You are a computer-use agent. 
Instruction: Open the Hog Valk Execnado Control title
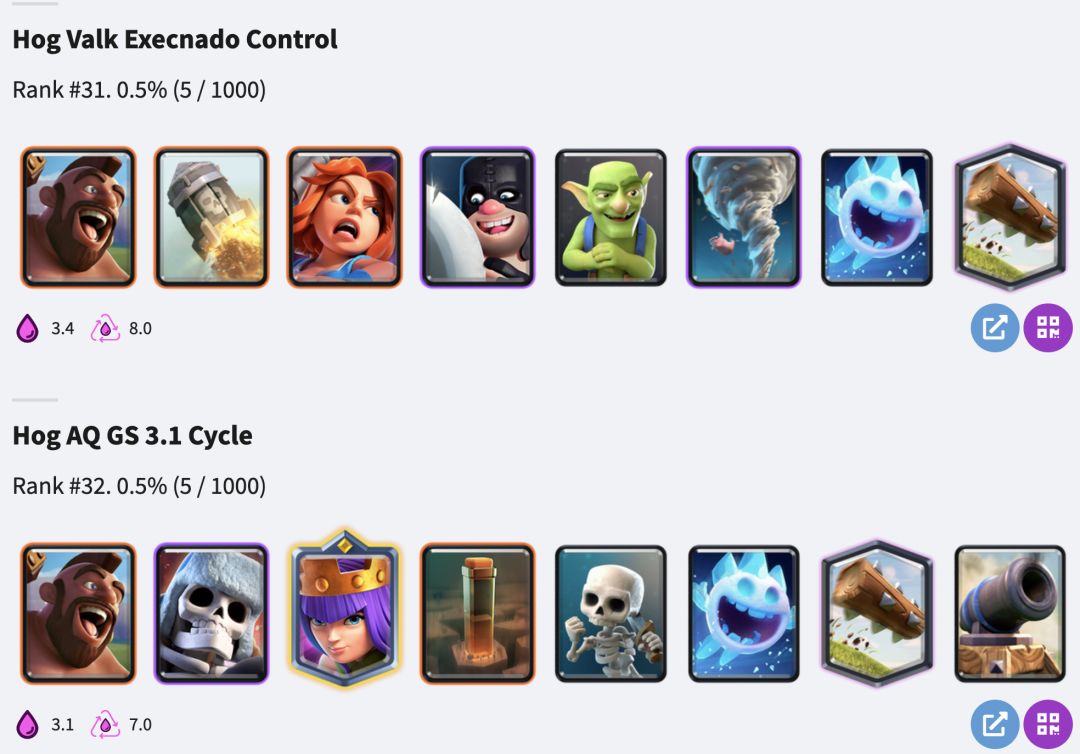point(175,39)
